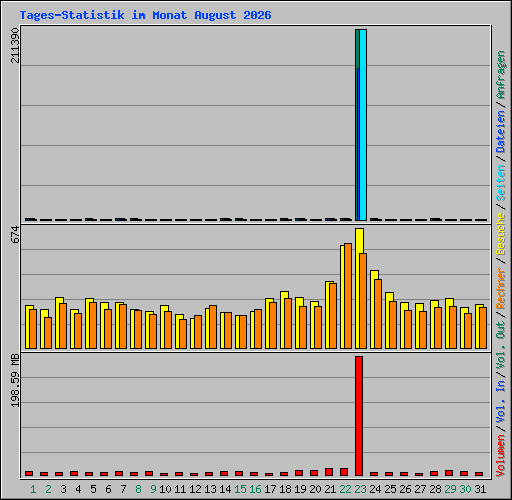Click the Rechner legend label

click(501, 288)
